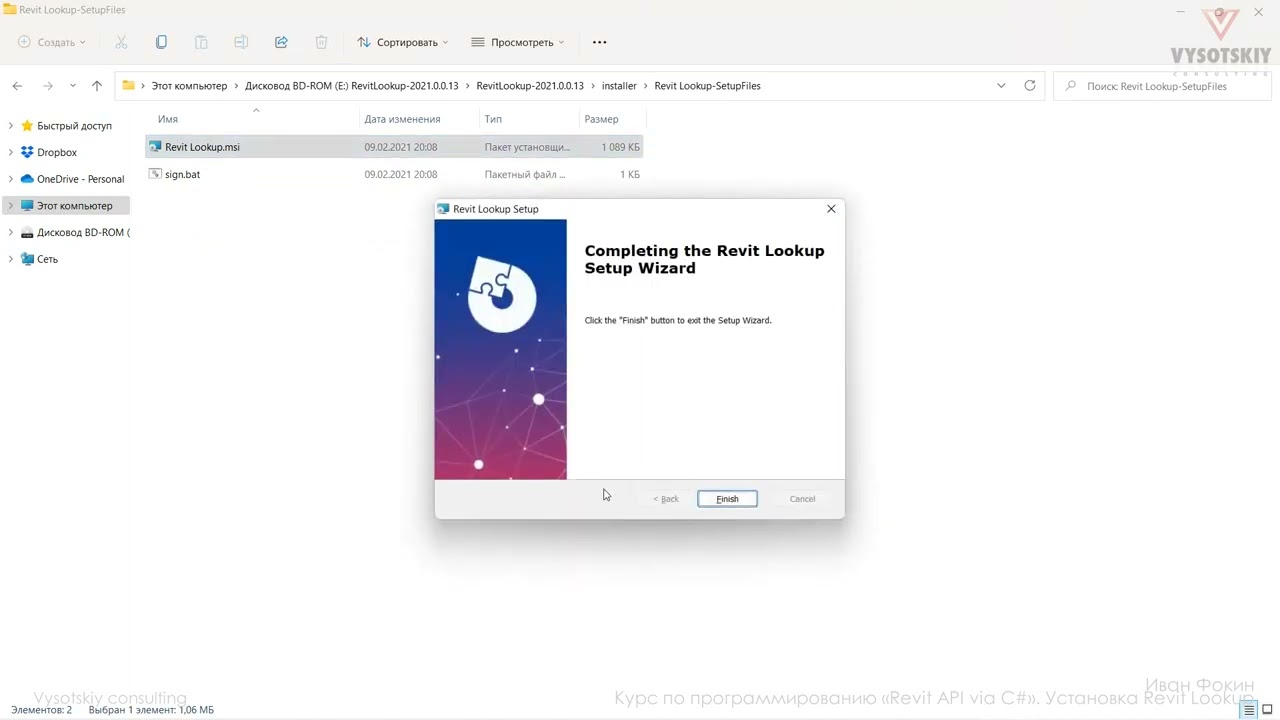Click the sign.bat file icon
This screenshot has height=720, width=1280.
point(155,174)
